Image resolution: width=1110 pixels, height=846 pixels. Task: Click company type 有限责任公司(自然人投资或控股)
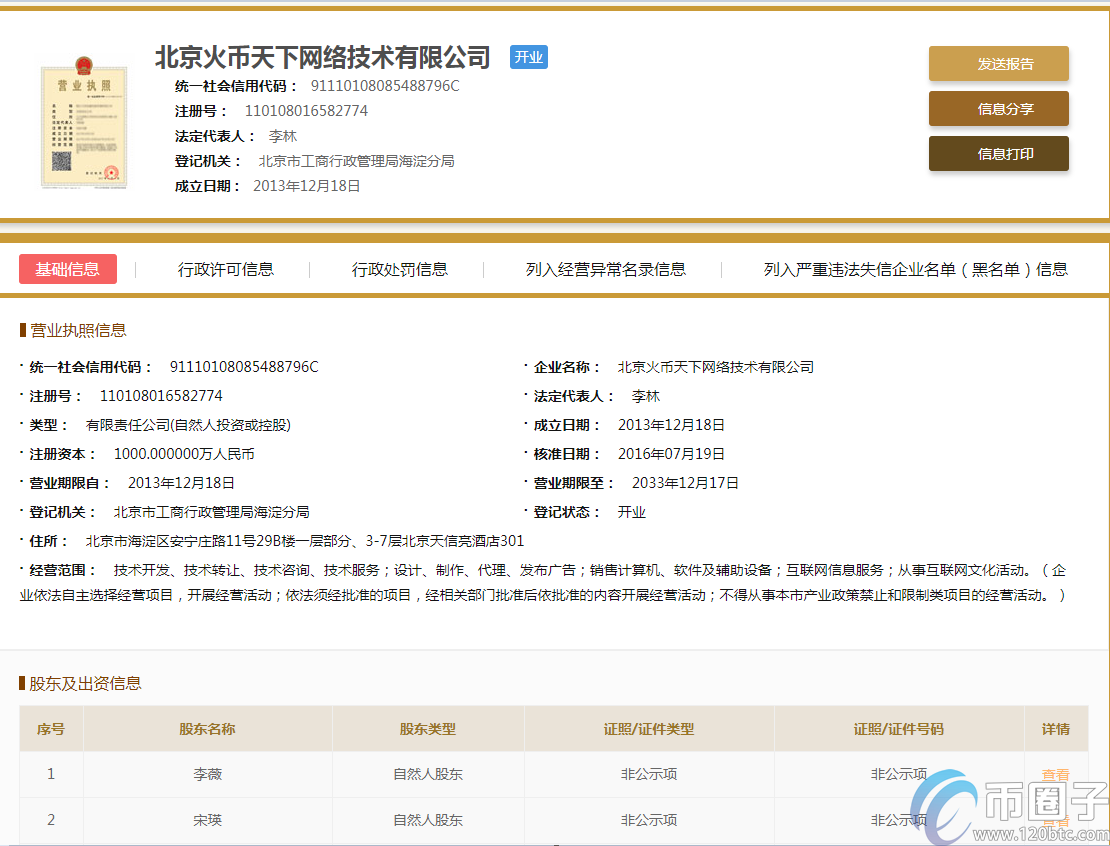(188, 425)
